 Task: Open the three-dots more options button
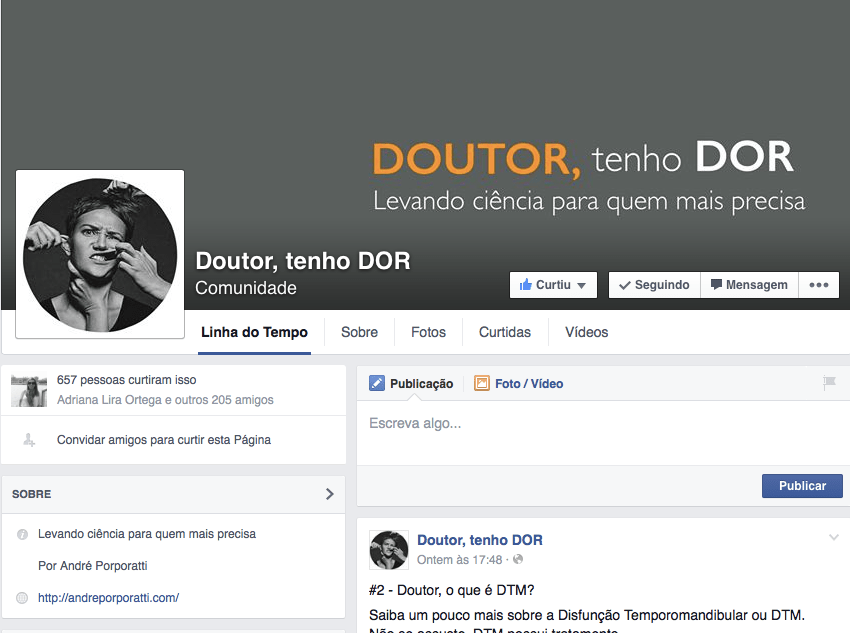tap(818, 285)
